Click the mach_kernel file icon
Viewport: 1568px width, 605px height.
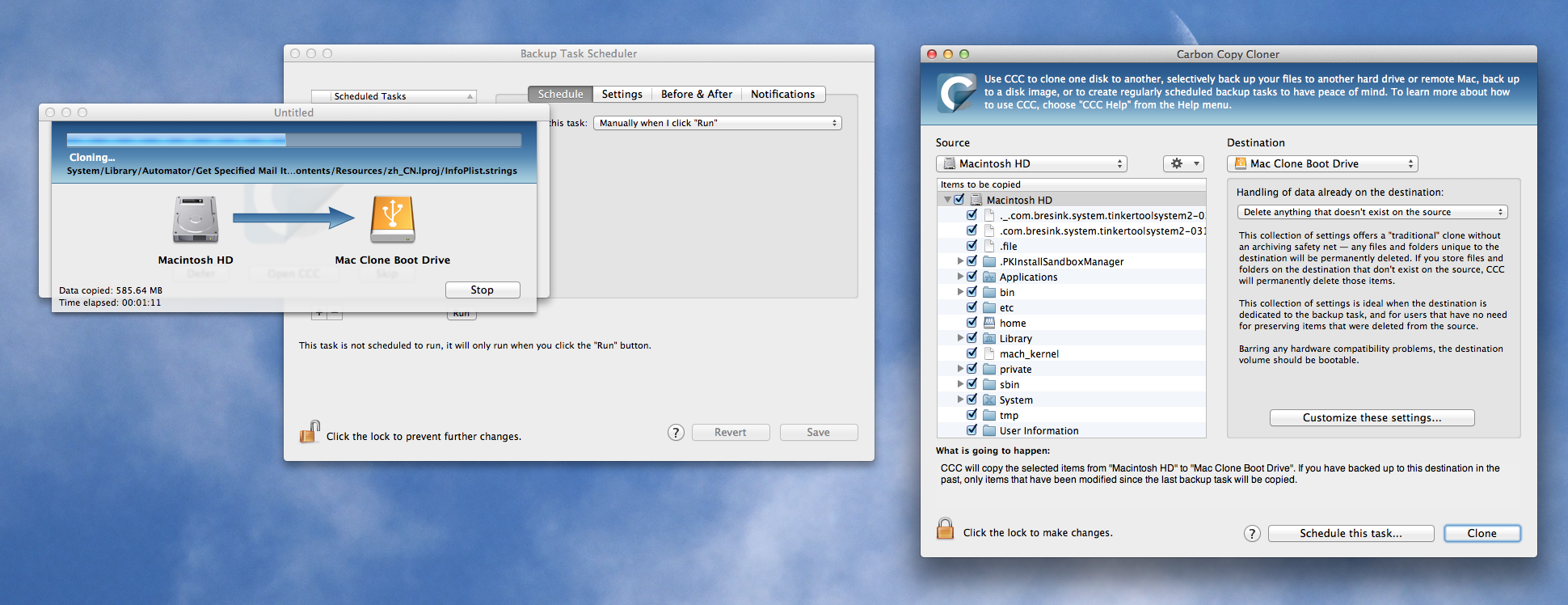[x=989, y=353]
